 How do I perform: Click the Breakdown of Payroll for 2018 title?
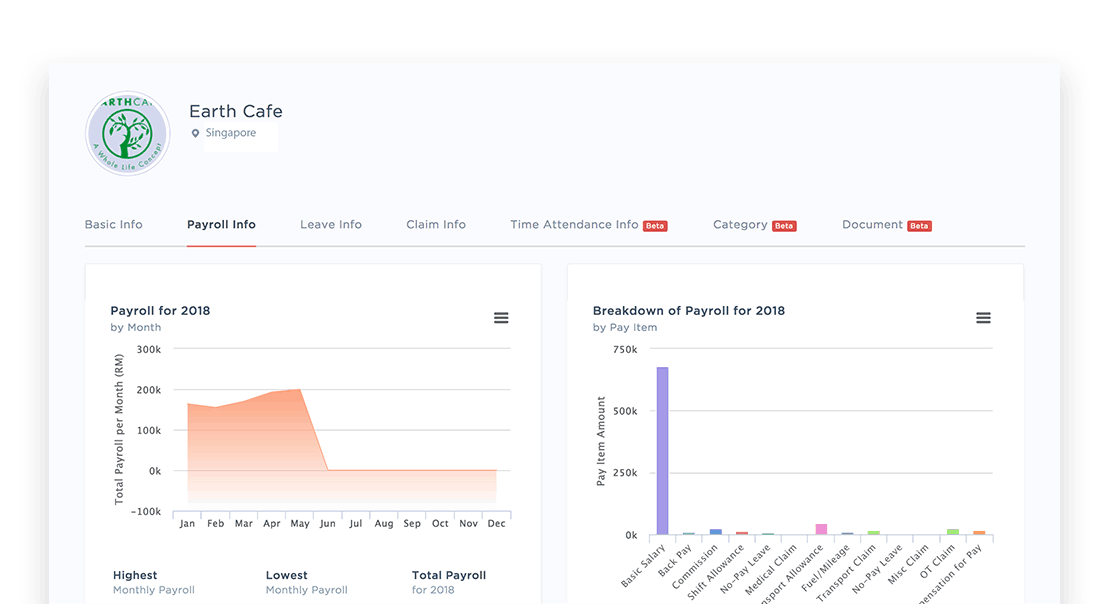pos(689,311)
